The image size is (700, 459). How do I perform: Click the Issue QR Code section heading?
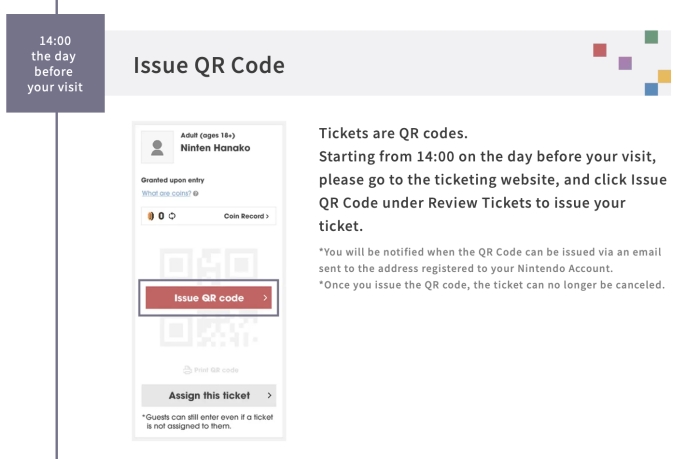click(x=209, y=65)
